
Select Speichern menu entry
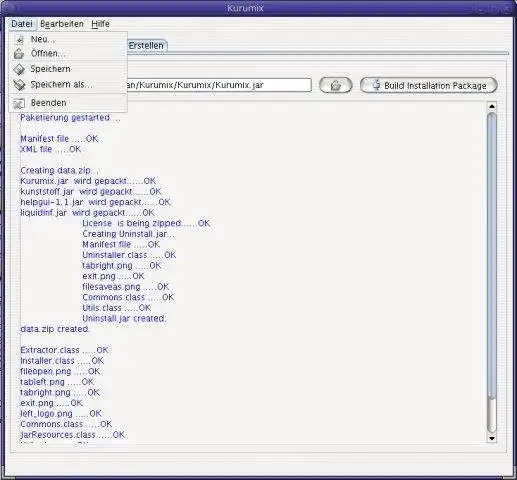pyautogui.click(x=68, y=69)
